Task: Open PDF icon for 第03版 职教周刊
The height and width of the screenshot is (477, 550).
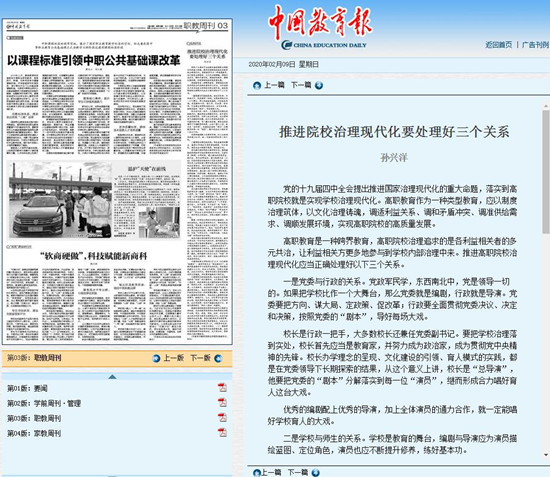Action: click(222, 417)
